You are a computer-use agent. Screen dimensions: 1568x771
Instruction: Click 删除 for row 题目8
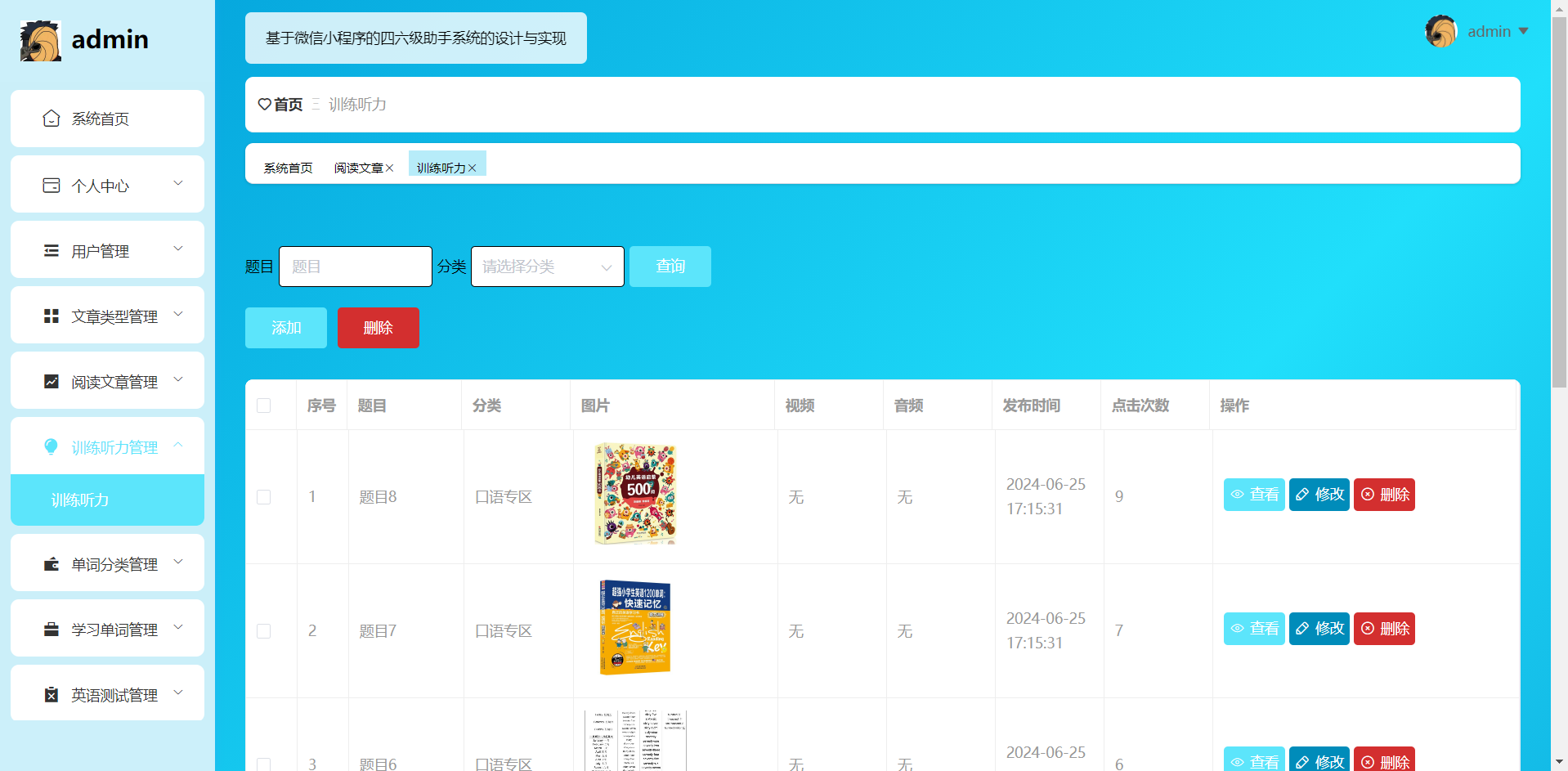1384,495
